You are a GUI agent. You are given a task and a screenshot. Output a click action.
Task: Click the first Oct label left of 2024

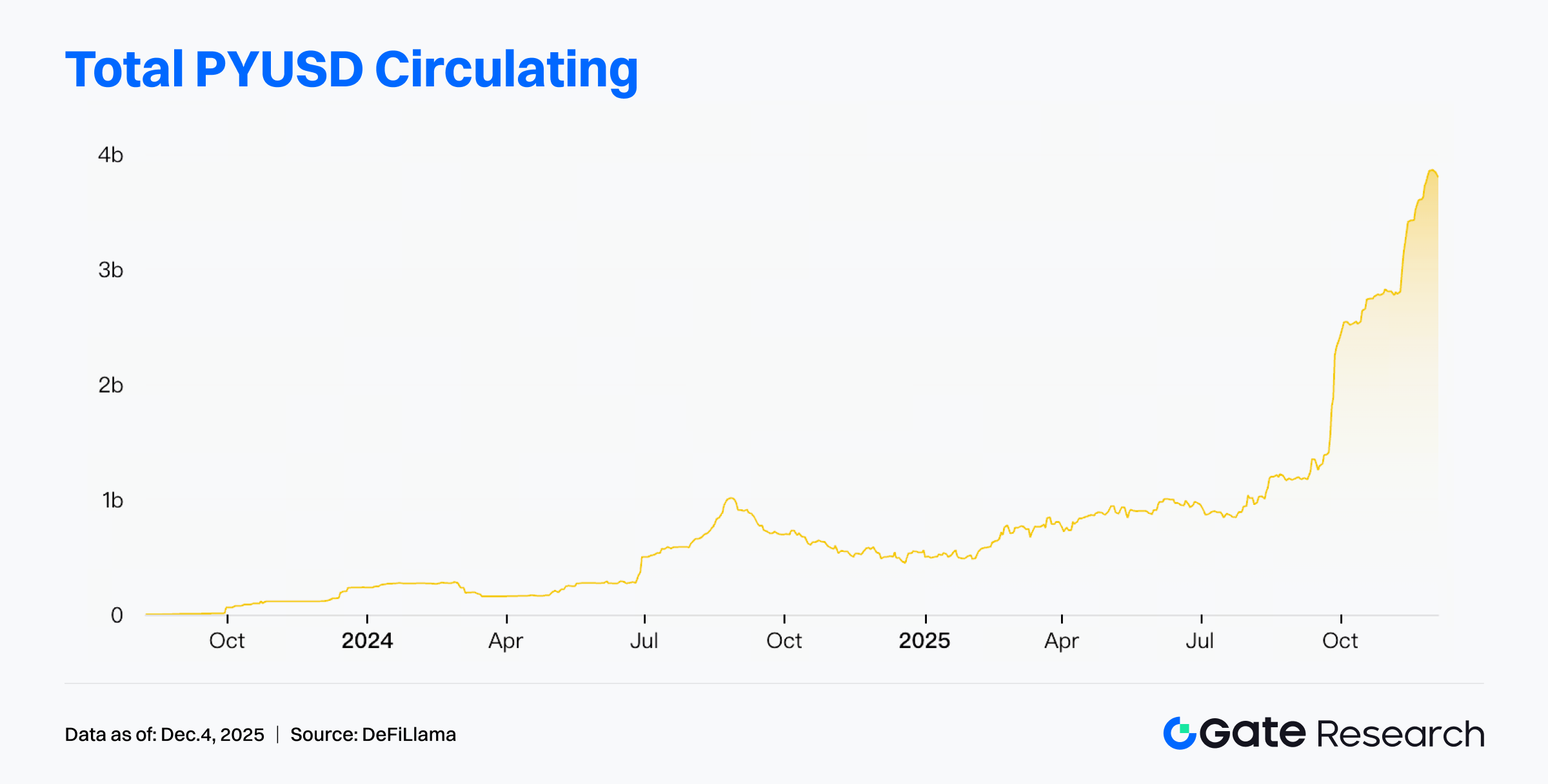(x=227, y=640)
